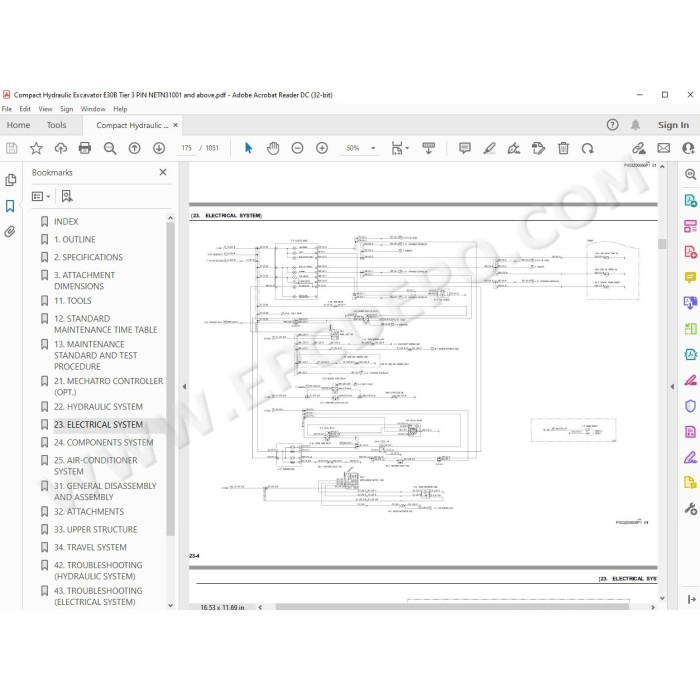Image resolution: width=700 pixels, height=700 pixels.
Task: Open 22. HYDRAULIC SYSTEM bookmark
Action: [x=98, y=407]
